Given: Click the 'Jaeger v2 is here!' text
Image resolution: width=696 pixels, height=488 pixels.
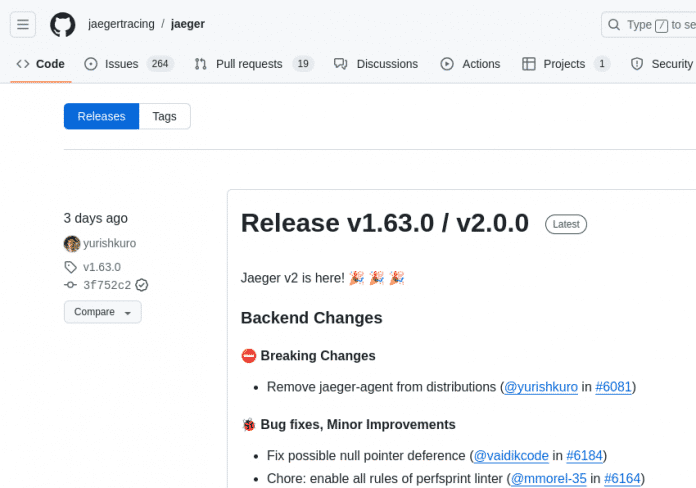Looking at the screenshot, I should click(x=293, y=278).
